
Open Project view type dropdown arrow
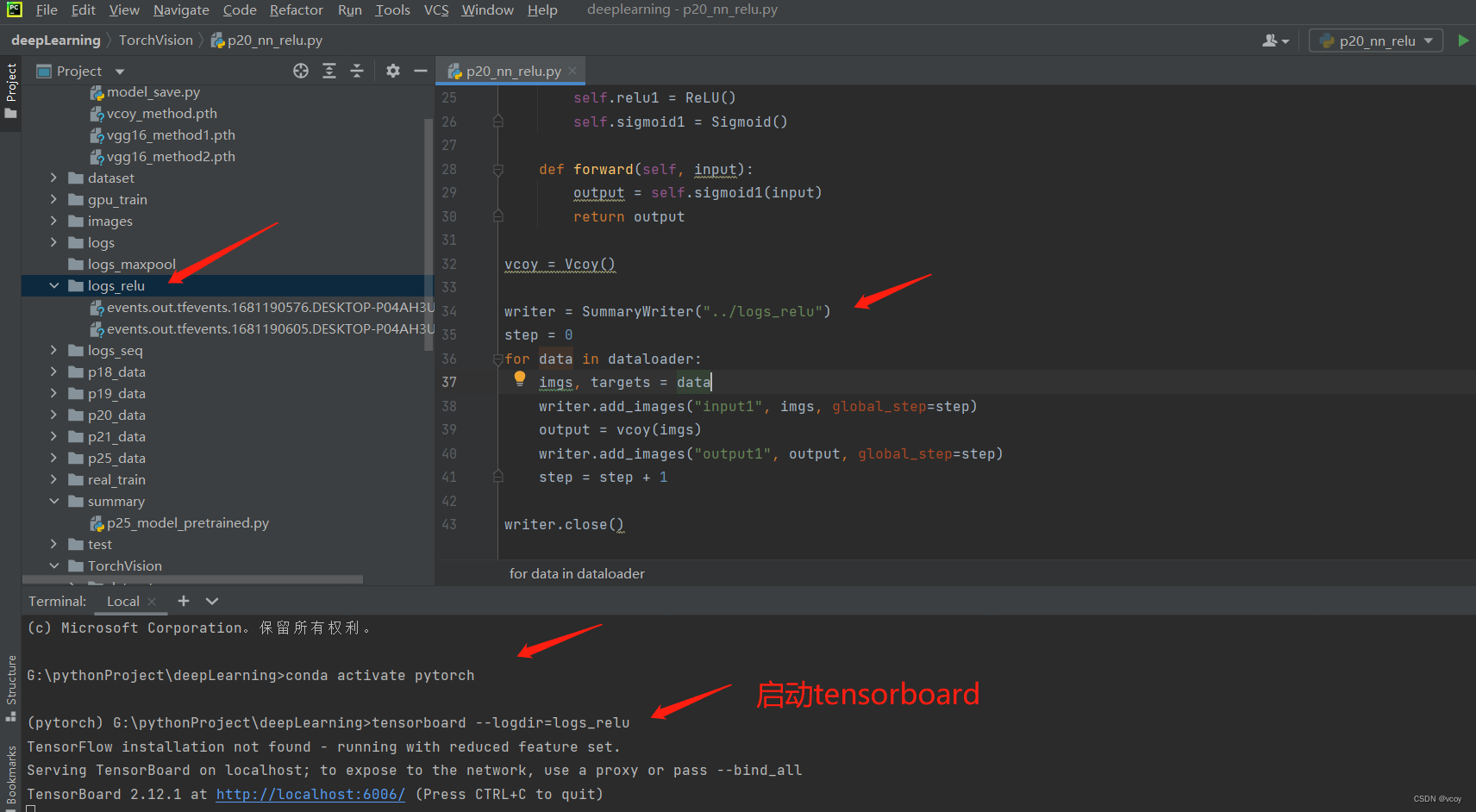point(120,72)
